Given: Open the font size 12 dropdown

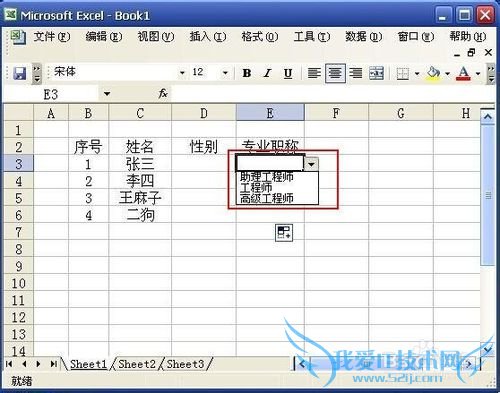Looking at the screenshot, I should tap(225, 73).
